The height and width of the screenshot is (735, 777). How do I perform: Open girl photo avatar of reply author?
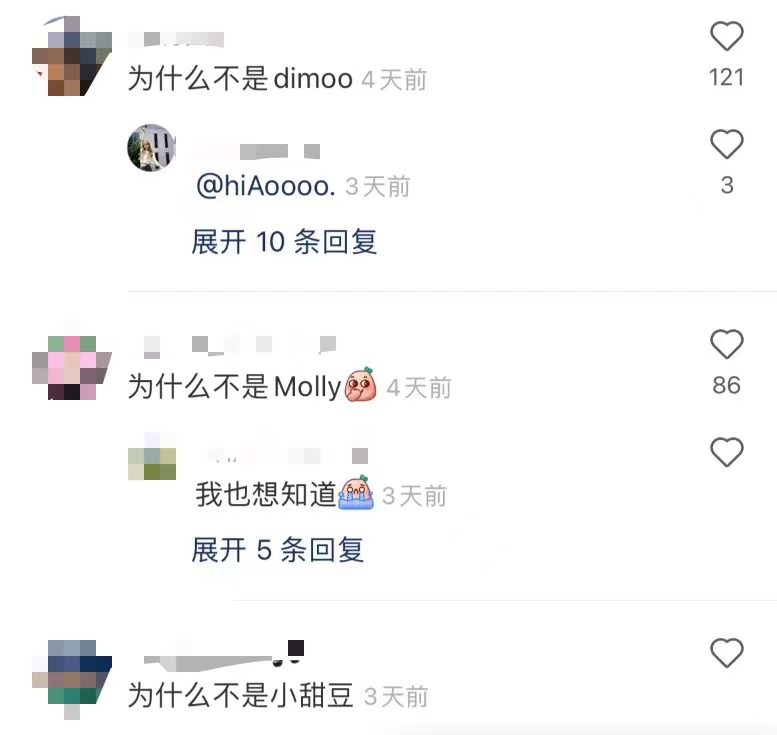(152, 148)
